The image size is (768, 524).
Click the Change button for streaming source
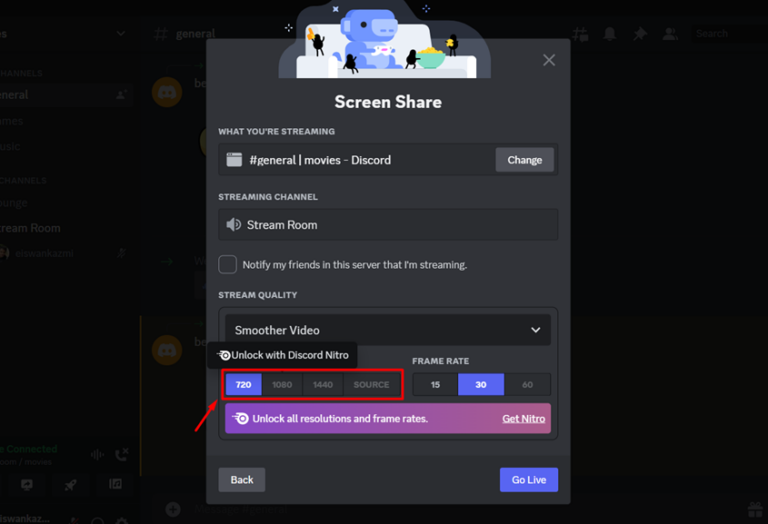(x=525, y=160)
